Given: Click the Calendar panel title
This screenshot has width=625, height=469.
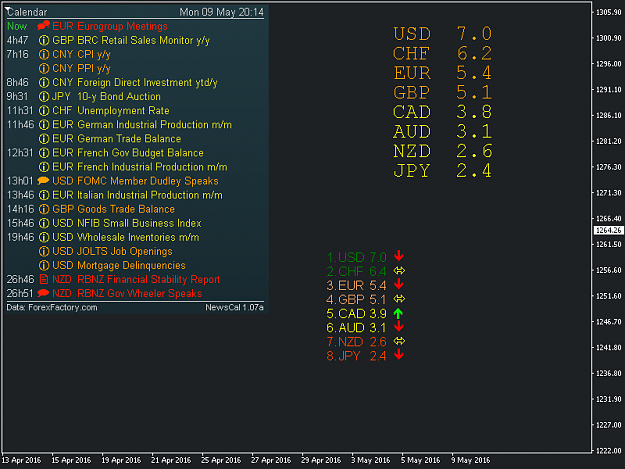Looking at the screenshot, I should (27, 12).
